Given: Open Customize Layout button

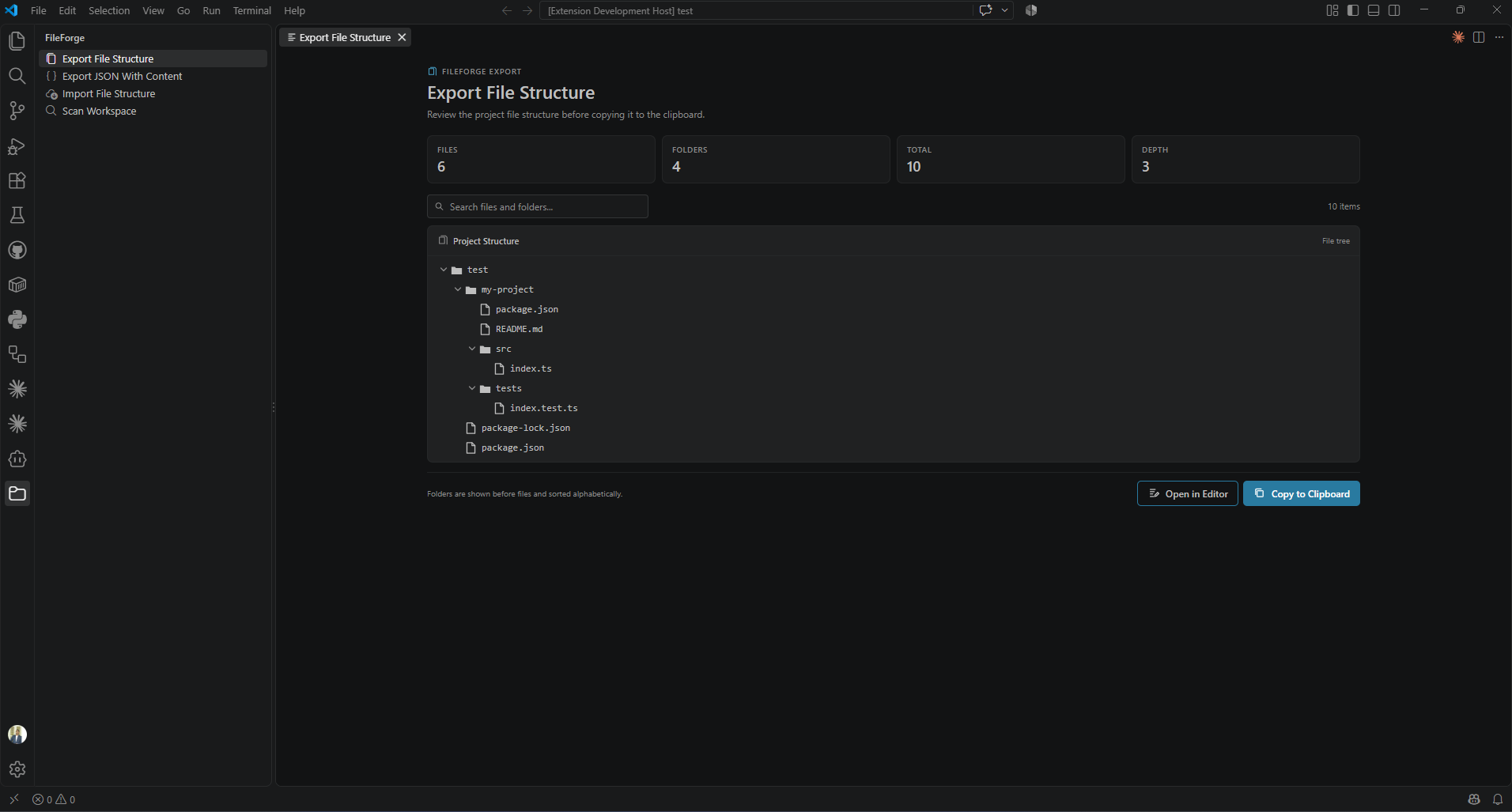Looking at the screenshot, I should tap(1332, 10).
